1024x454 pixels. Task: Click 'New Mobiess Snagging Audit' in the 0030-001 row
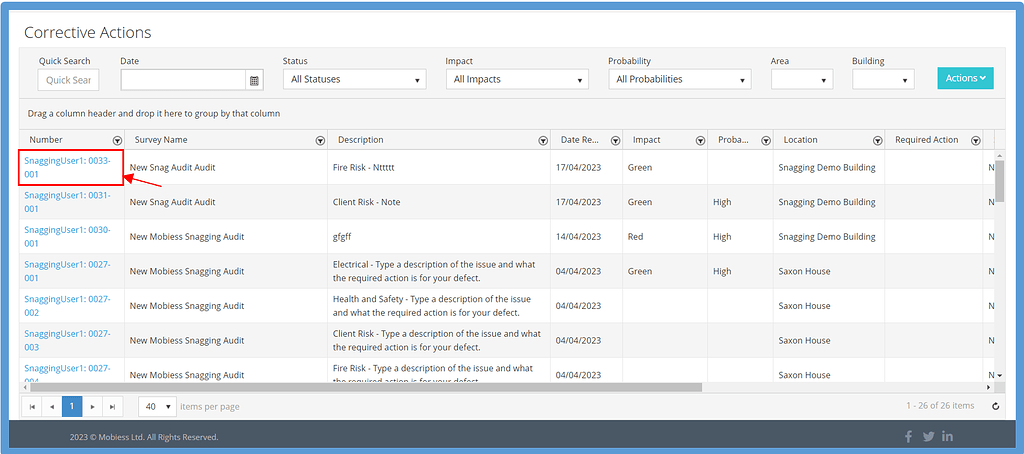point(187,236)
